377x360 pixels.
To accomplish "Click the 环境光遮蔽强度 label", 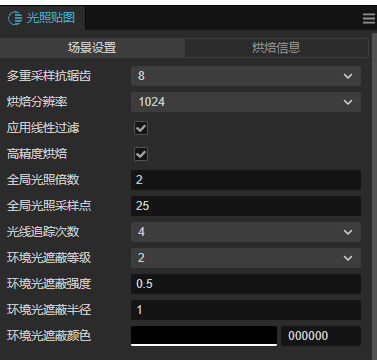I will coord(49,284).
